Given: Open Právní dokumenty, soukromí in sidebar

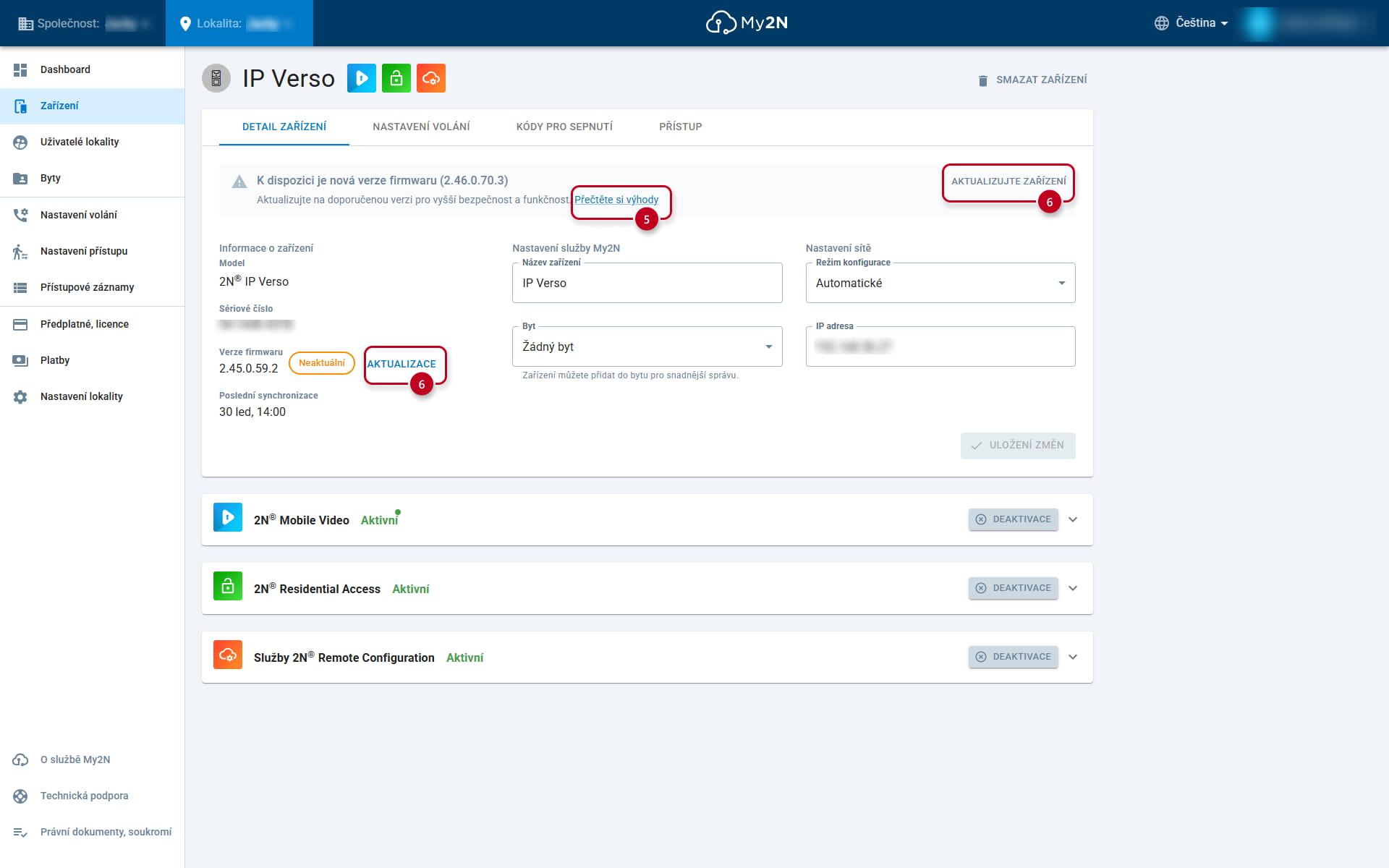Looking at the screenshot, I should click(x=92, y=833).
